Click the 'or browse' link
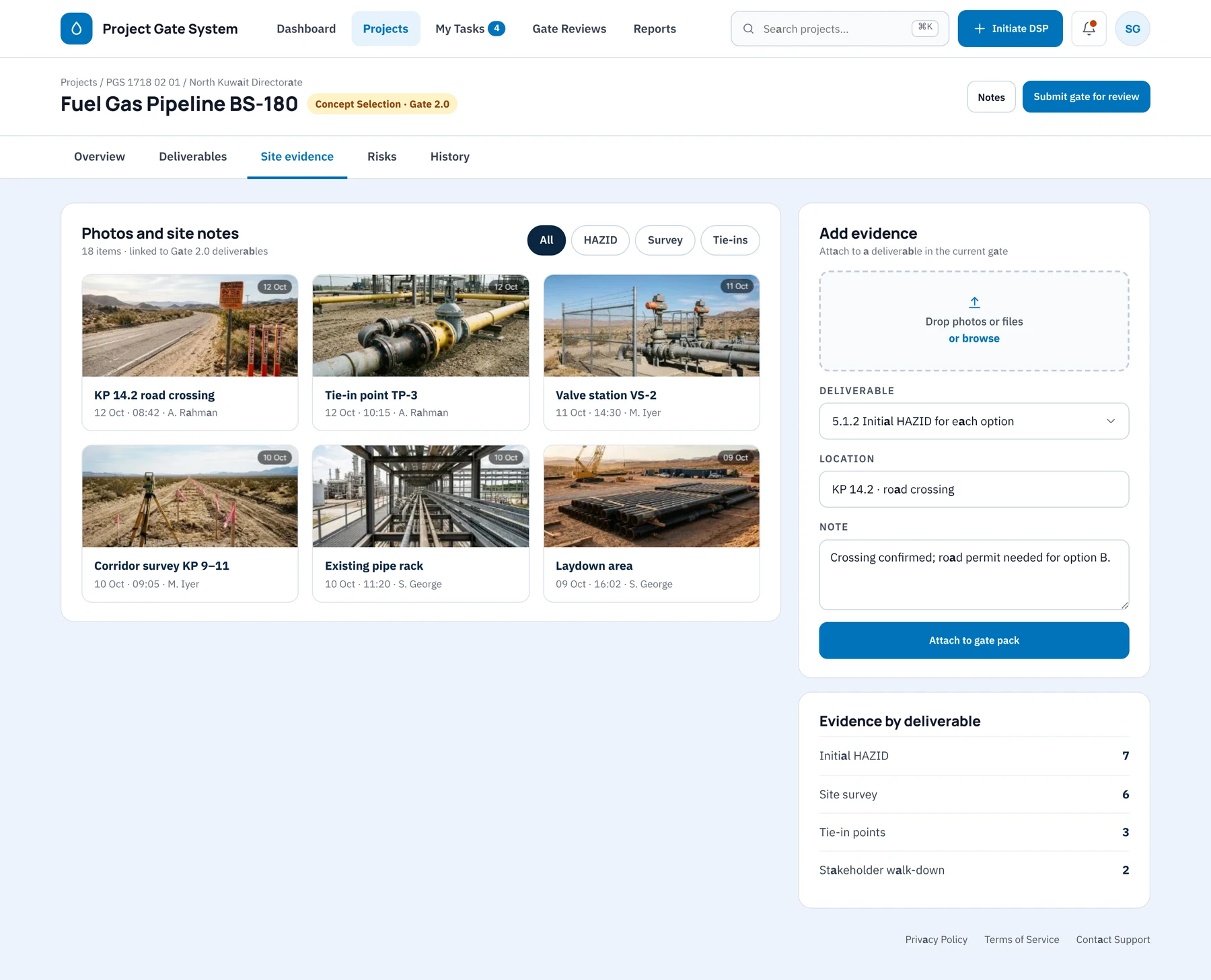Viewport: 1211px width, 980px height. 974,338
